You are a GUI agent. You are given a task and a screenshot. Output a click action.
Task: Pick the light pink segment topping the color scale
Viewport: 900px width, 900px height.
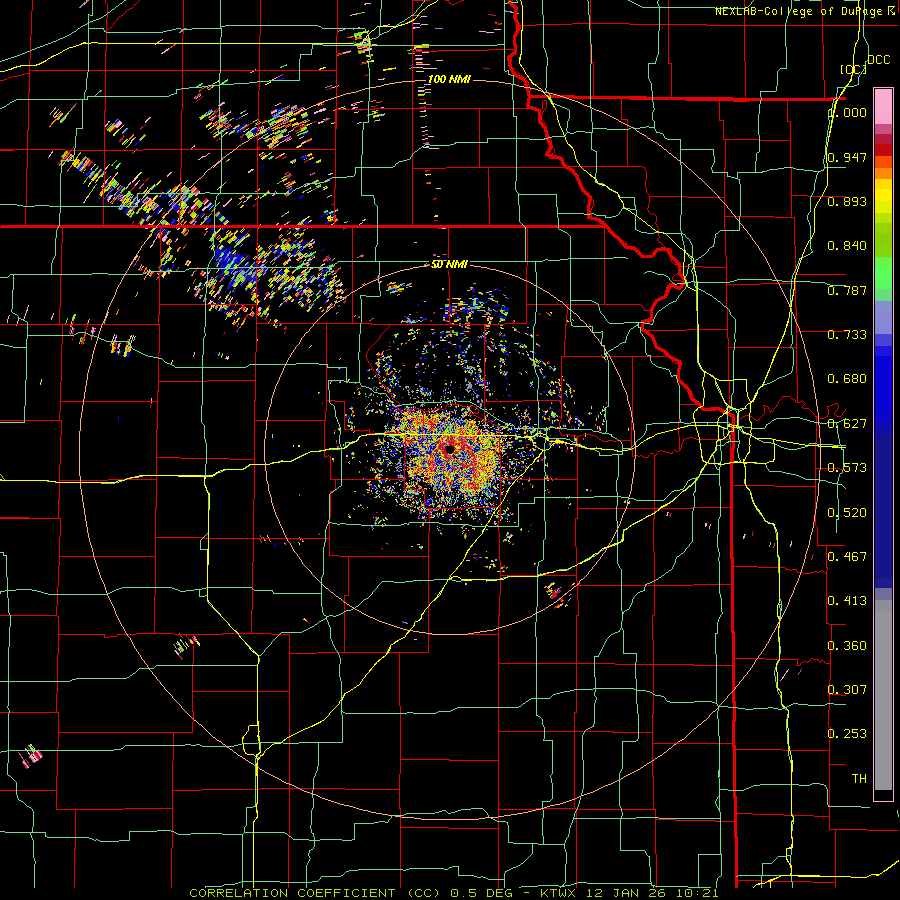pyautogui.click(x=883, y=107)
